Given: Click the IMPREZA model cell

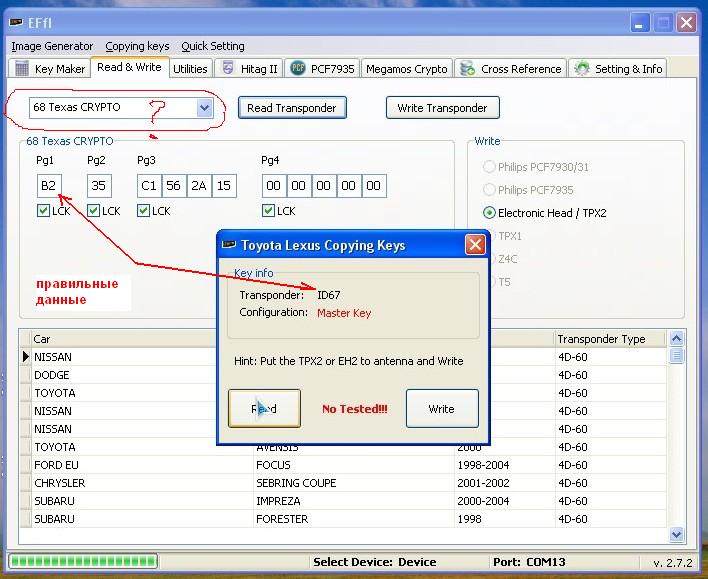Looking at the screenshot, I should click(354, 501).
